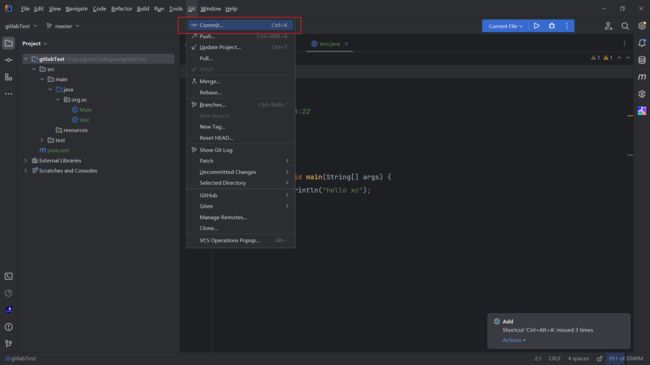650x365 pixels.
Task: Close the test.java editor tab
Action: click(346, 44)
